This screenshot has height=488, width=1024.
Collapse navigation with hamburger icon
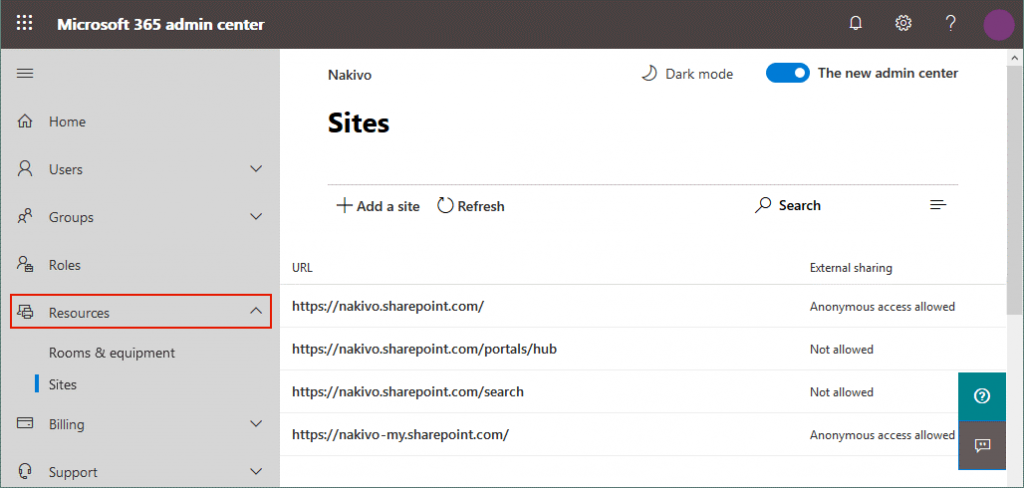(x=25, y=73)
